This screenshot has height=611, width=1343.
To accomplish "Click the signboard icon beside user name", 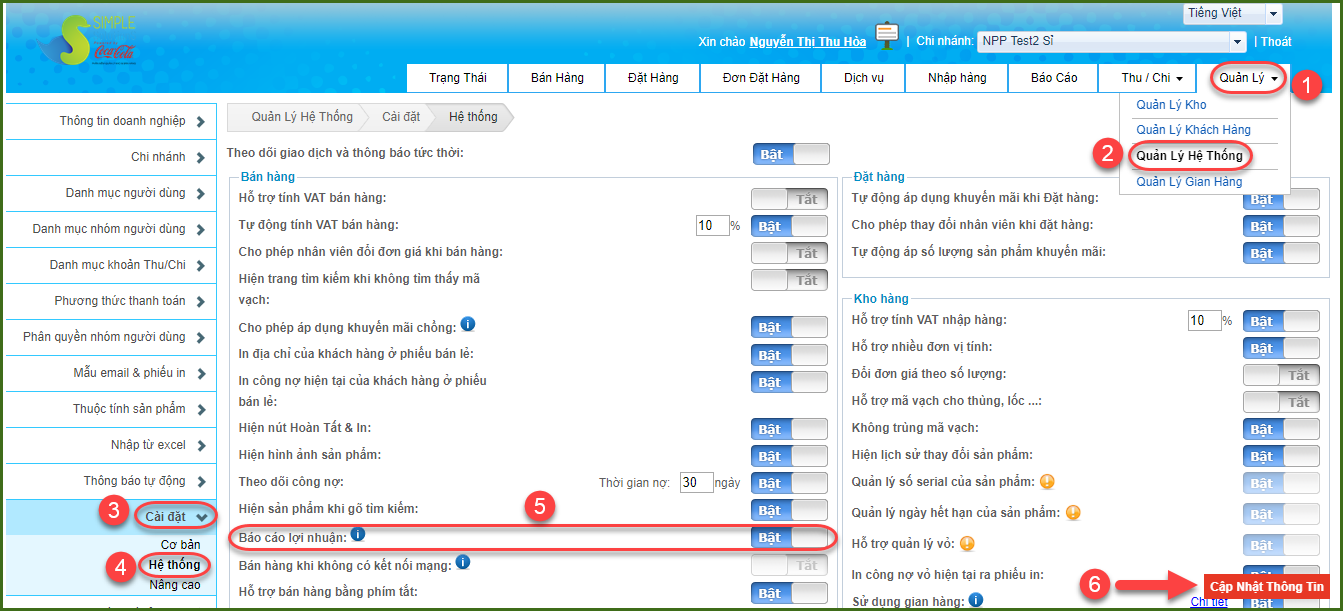I will click(x=886, y=35).
